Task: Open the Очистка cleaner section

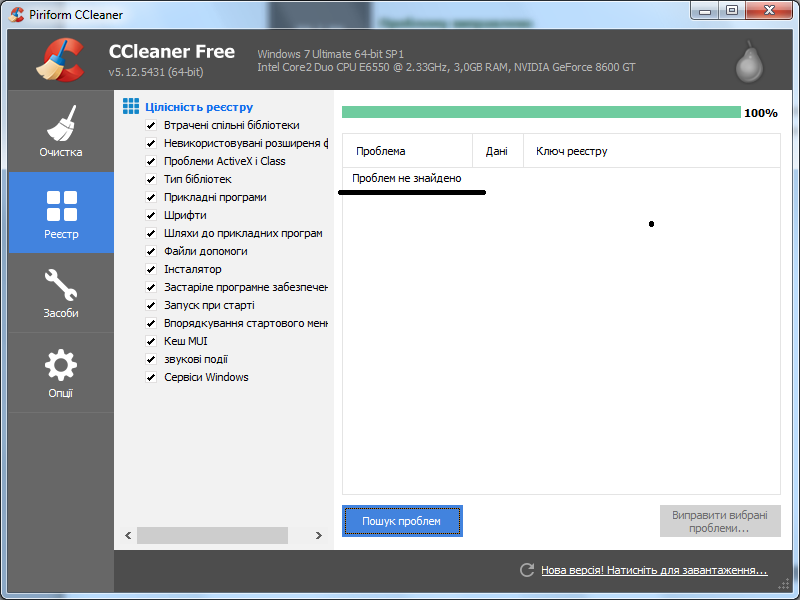Action: [61, 131]
